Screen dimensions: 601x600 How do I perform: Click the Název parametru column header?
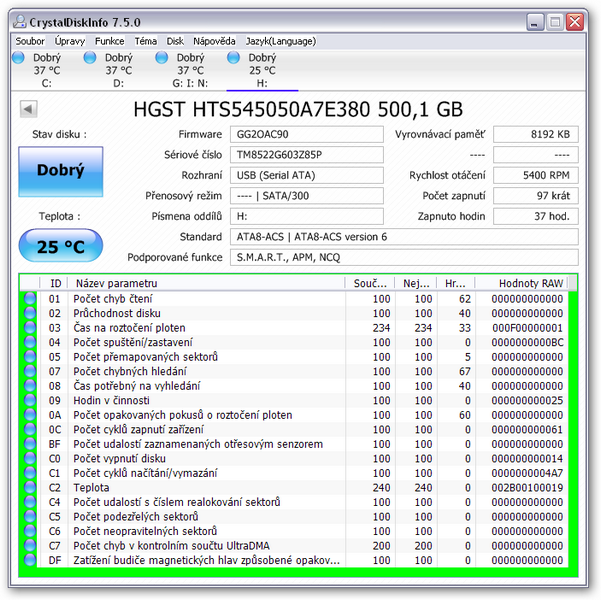[x=206, y=283]
